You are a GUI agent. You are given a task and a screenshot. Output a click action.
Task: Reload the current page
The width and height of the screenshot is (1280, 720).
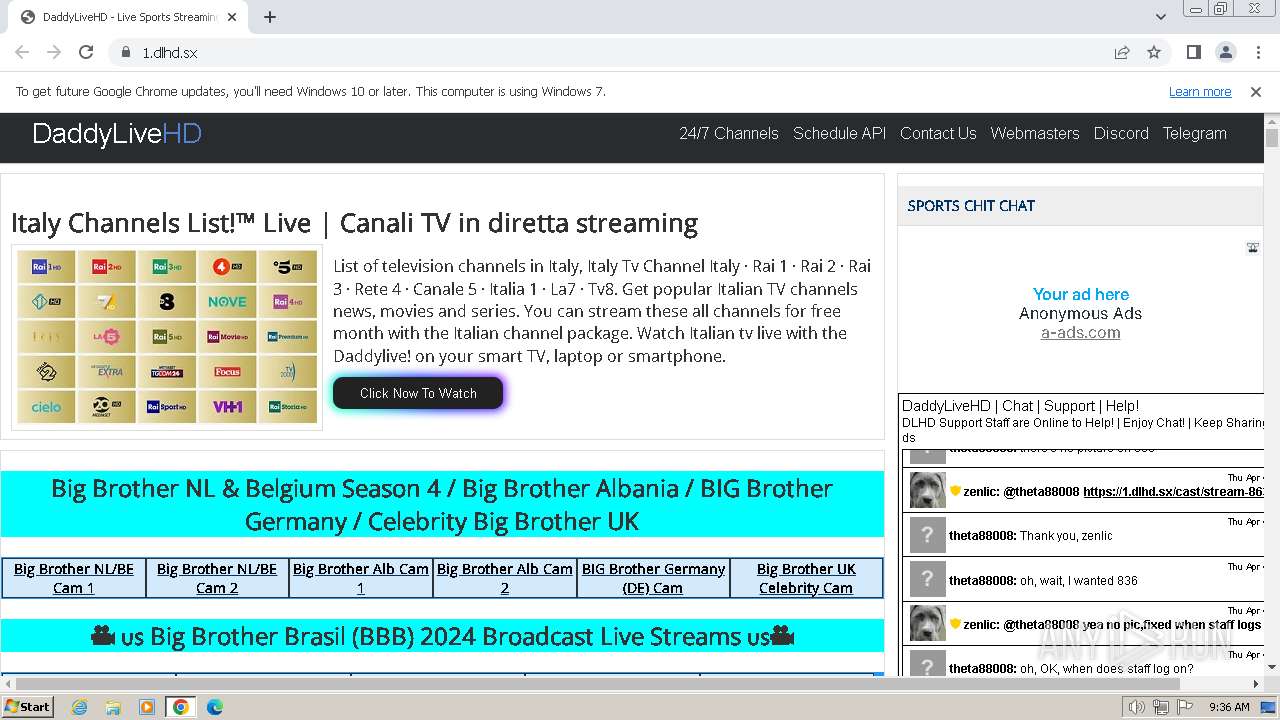click(86, 53)
